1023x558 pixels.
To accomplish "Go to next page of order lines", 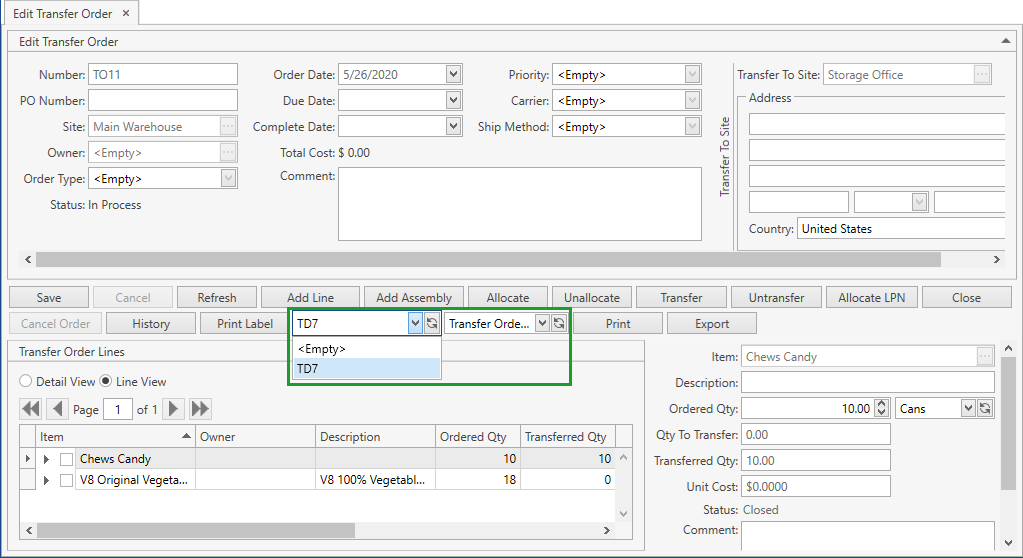I will coord(174,409).
